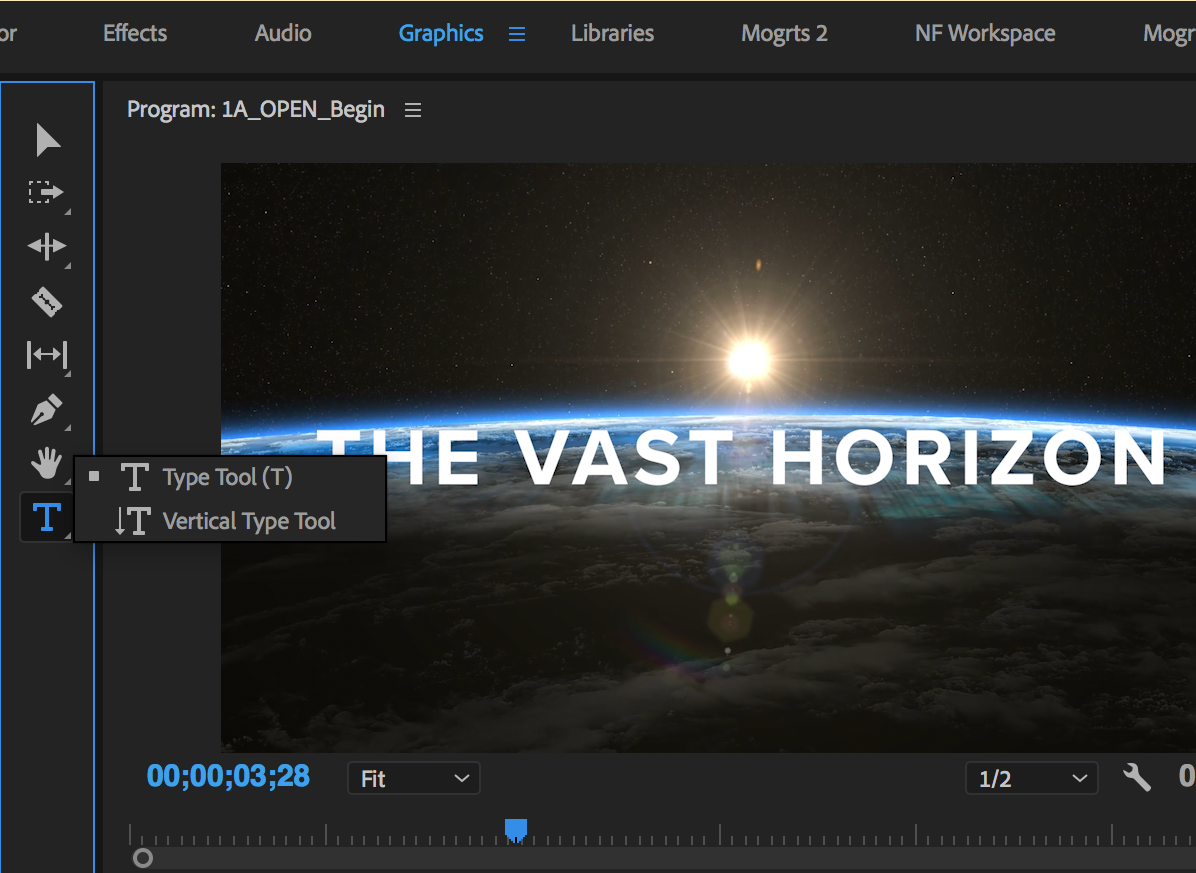Image resolution: width=1196 pixels, height=873 pixels.
Task: Select the Slip tool
Action: 47,355
